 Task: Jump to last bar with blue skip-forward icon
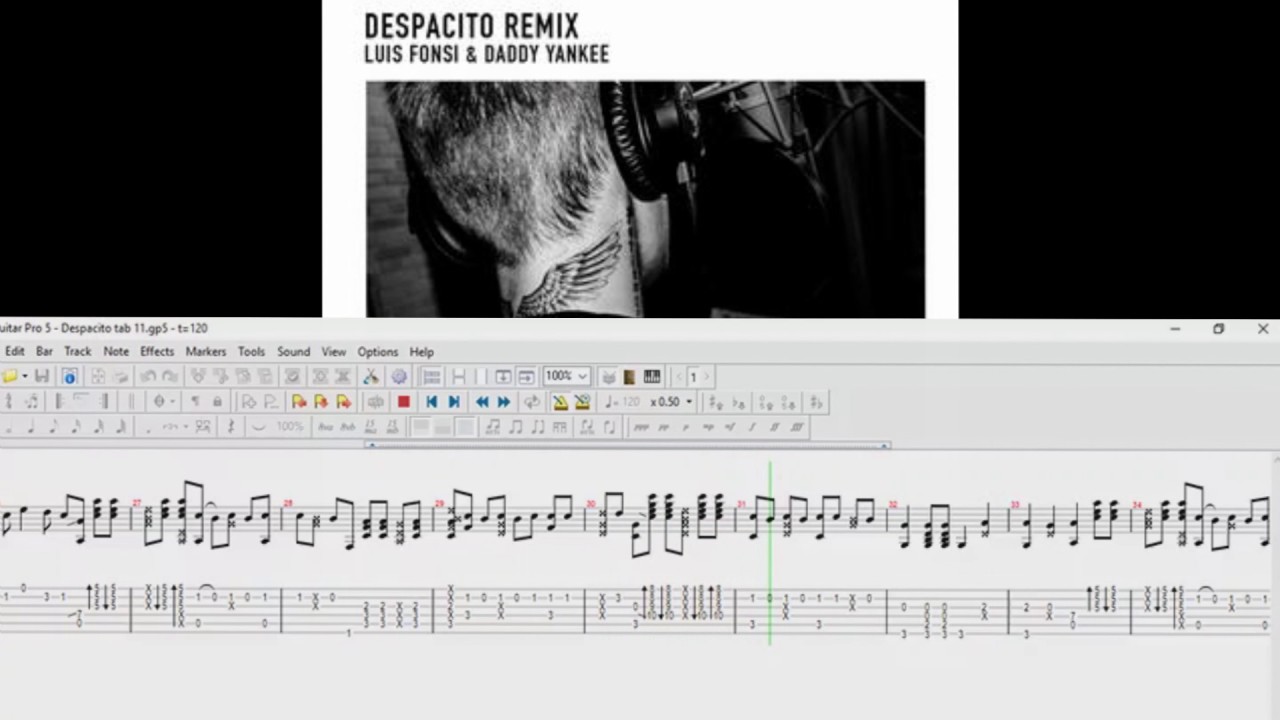[x=454, y=402]
